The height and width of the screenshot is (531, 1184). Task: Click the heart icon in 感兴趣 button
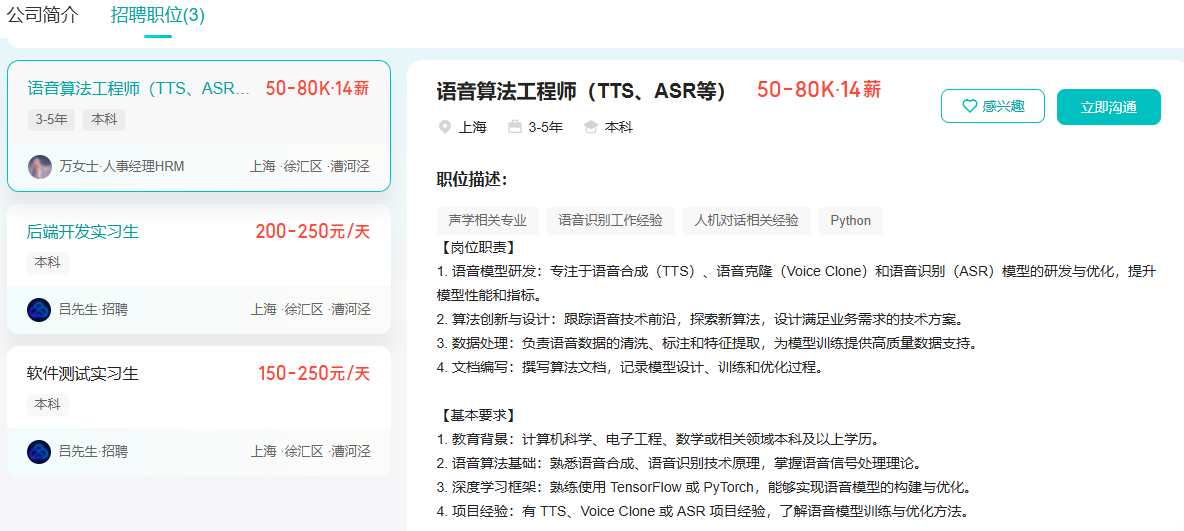click(x=969, y=107)
